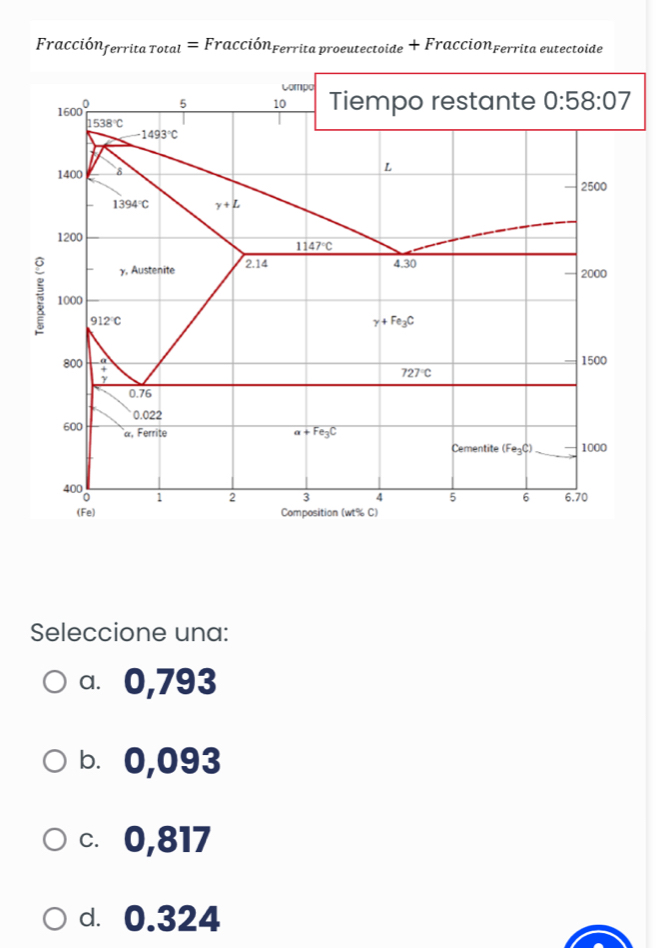This screenshot has width=661, height=948.
Task: Click the ferrite fraction formula at top
Action: pyautogui.click(x=318, y=46)
